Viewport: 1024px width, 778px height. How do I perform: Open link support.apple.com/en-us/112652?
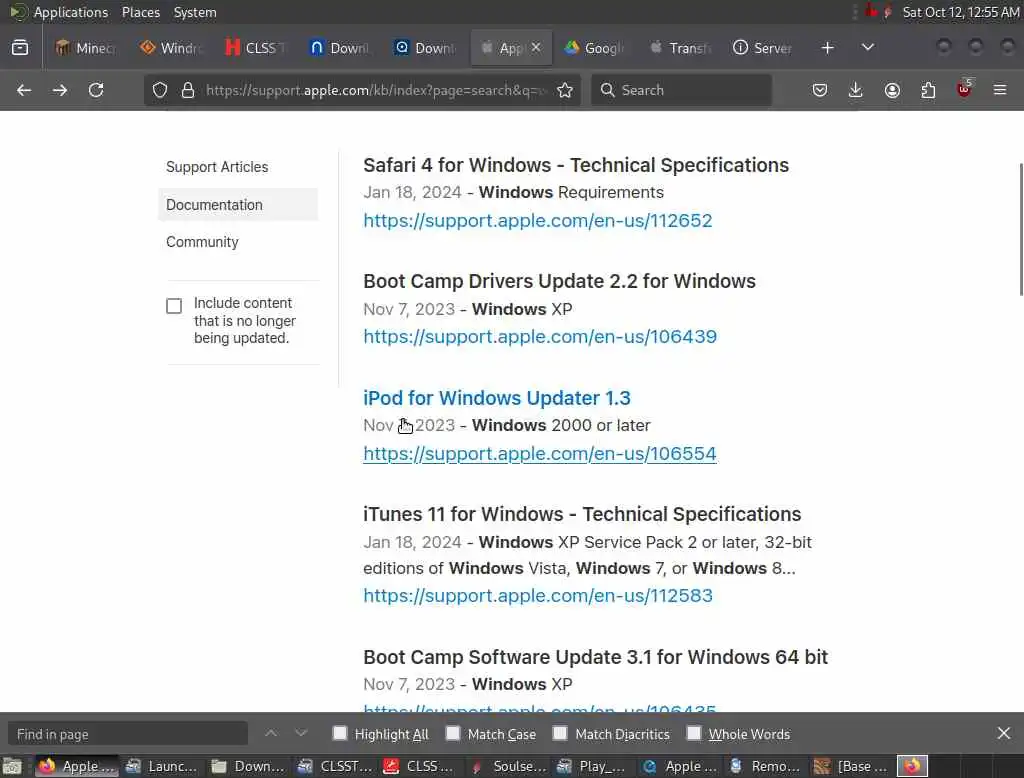(537, 221)
